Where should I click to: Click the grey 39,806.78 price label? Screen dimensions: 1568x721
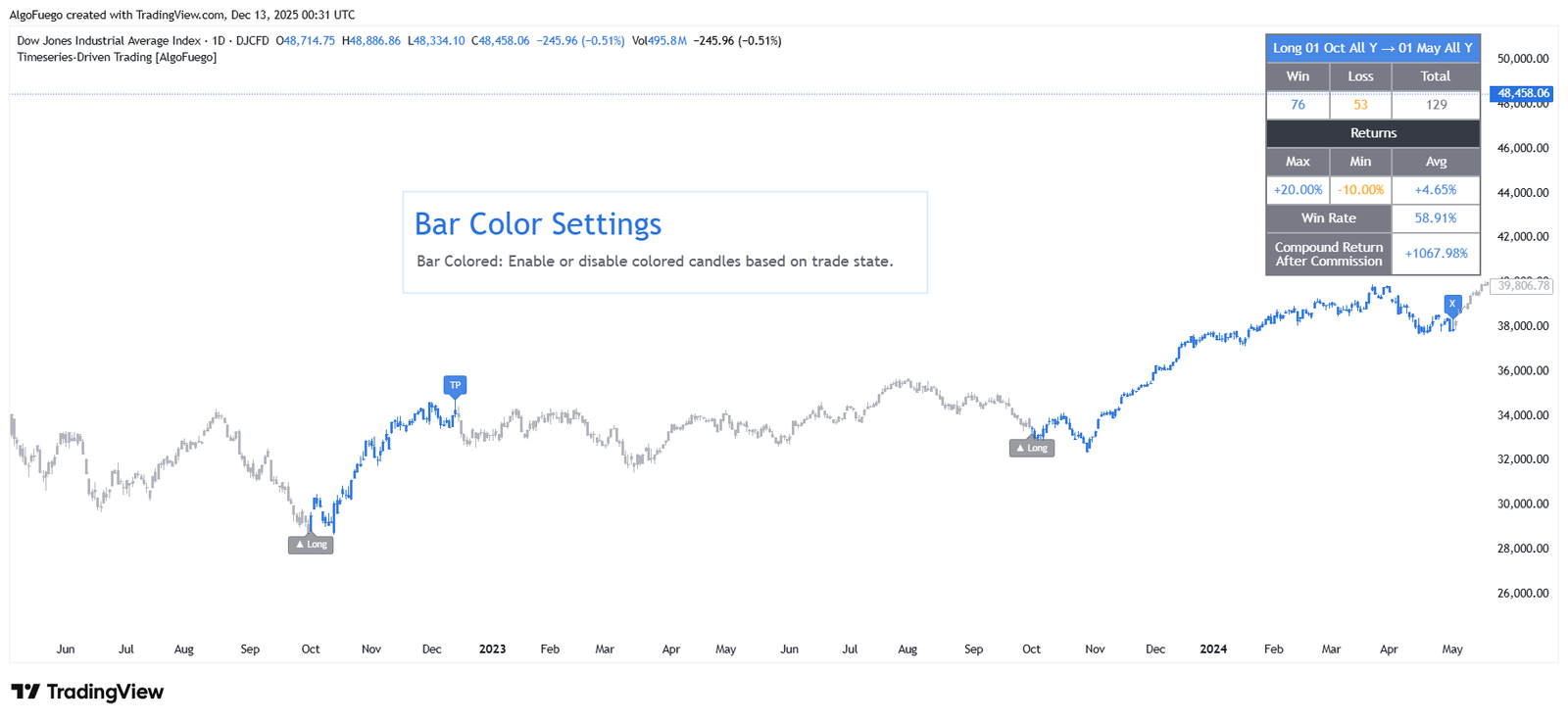point(1523,285)
